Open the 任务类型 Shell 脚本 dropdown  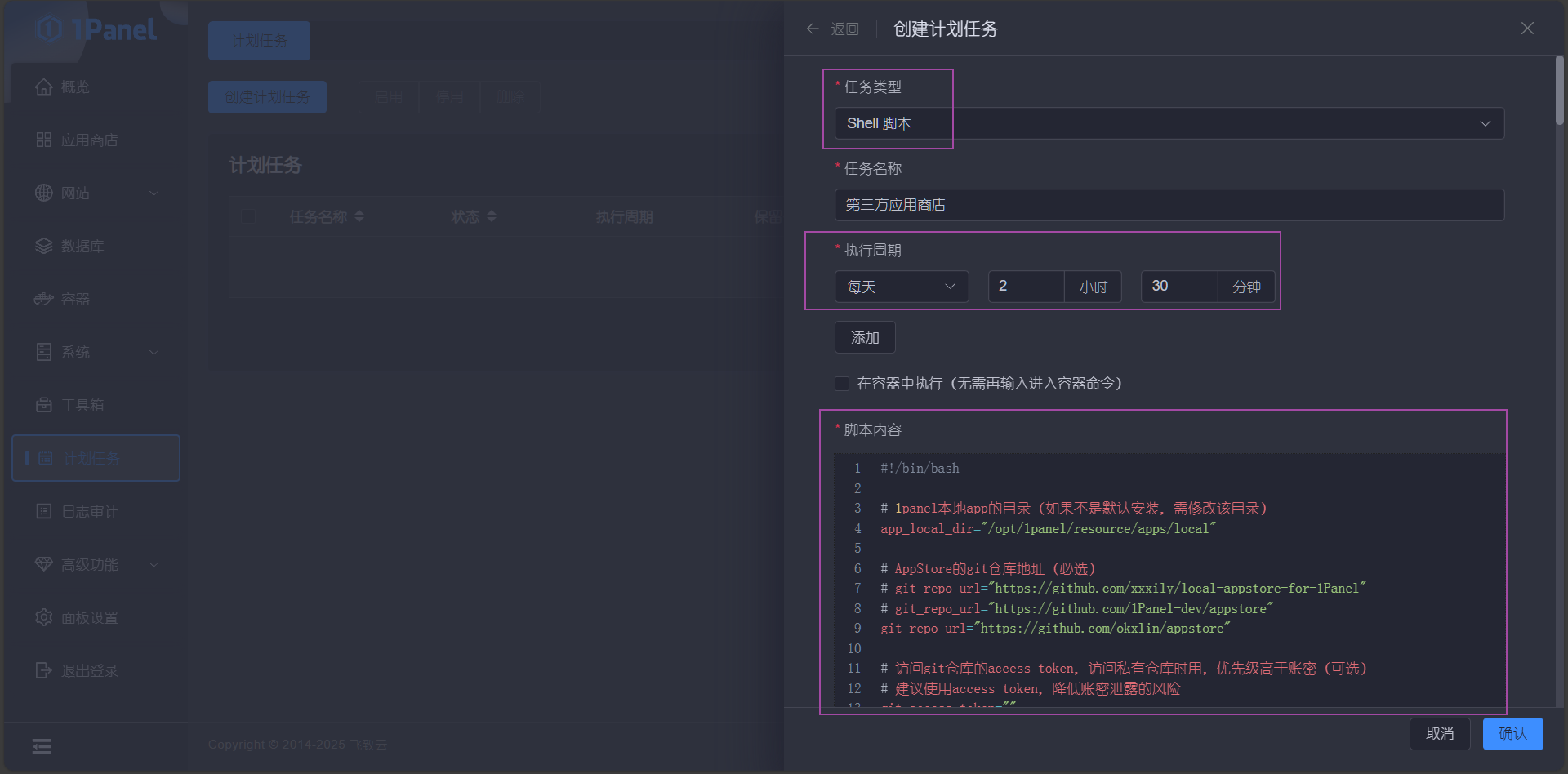1169,123
